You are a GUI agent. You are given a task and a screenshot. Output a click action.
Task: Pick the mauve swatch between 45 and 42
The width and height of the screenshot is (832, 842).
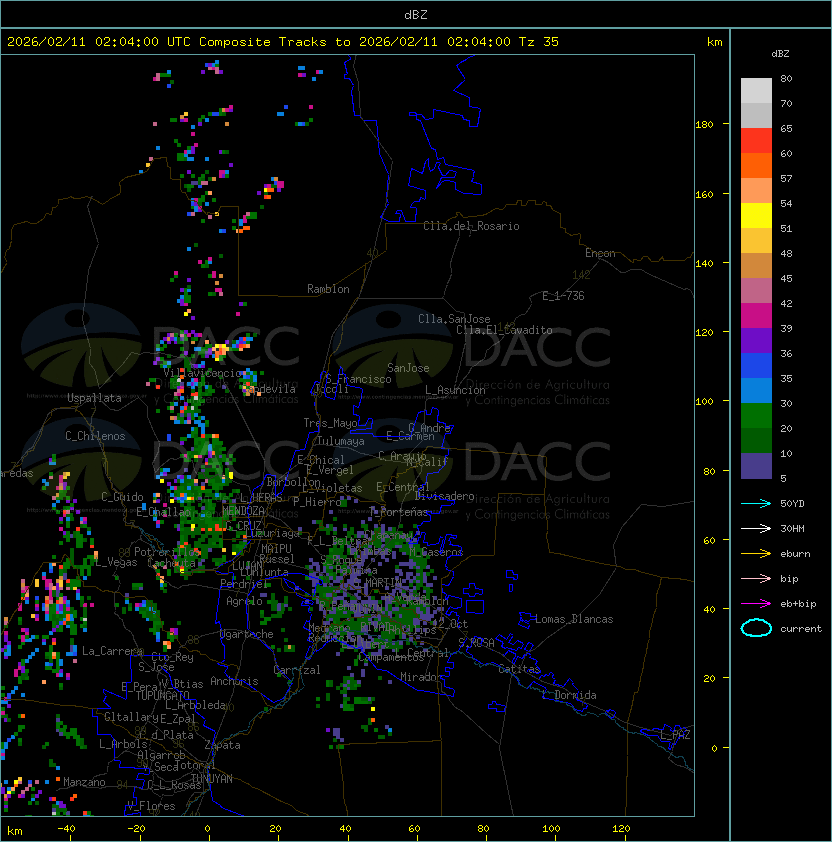click(x=756, y=291)
